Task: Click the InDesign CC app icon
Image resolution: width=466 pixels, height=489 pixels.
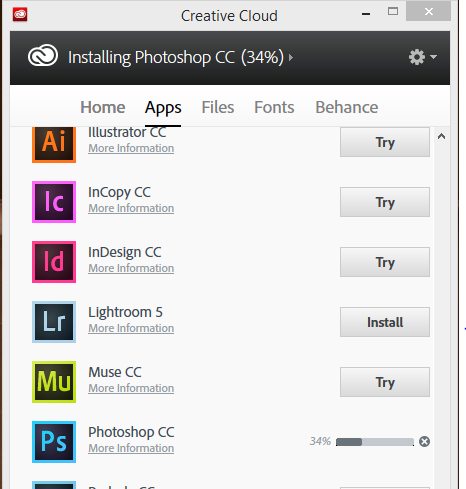Action: pyautogui.click(x=54, y=262)
